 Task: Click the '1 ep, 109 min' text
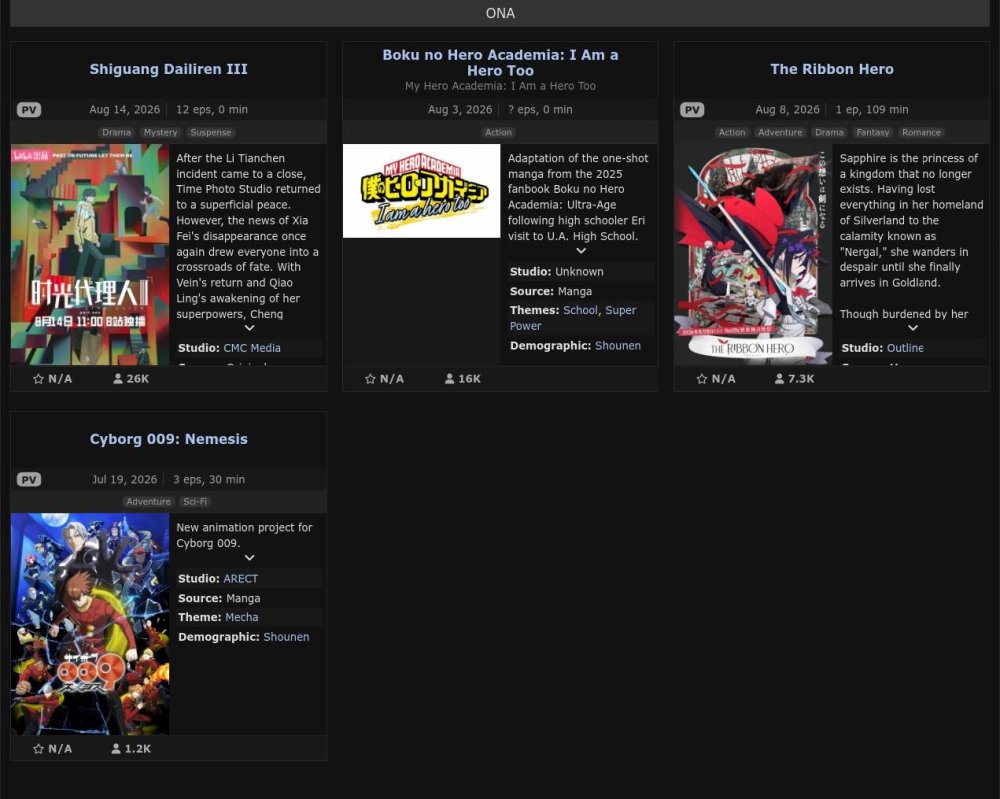872,110
